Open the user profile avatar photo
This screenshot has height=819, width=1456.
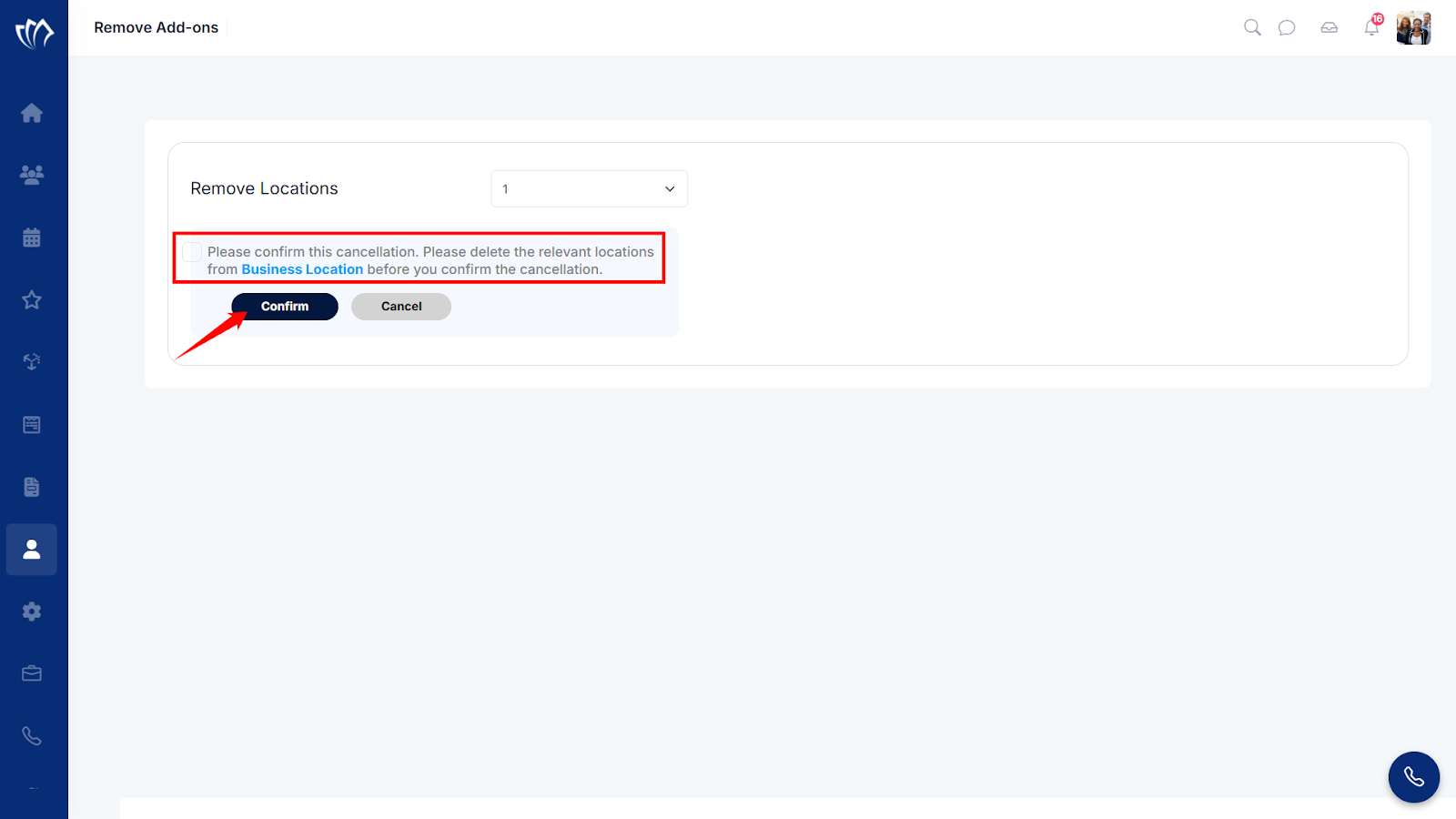tap(1413, 27)
